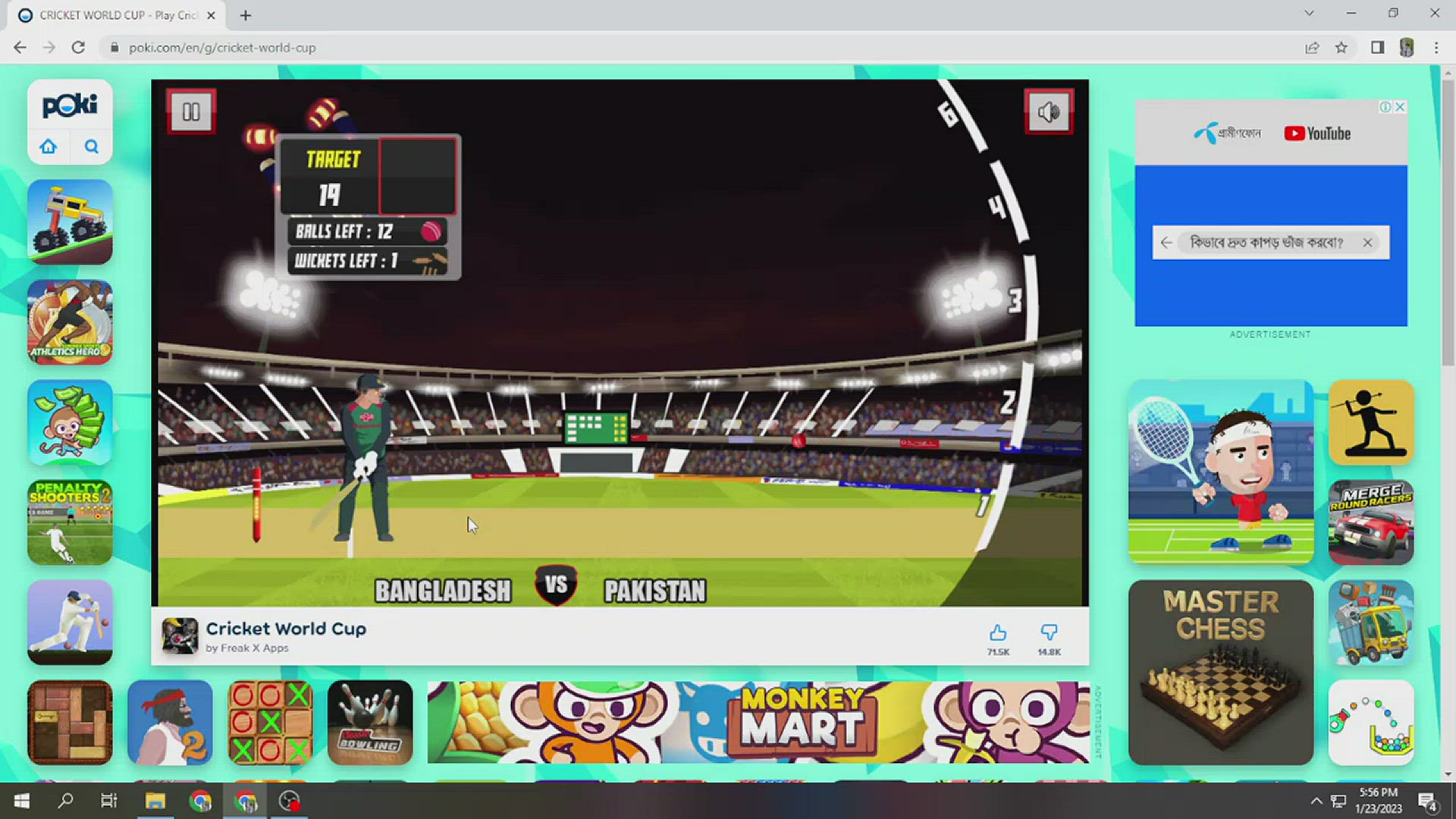Viewport: 1456px width, 819px height.
Task: Open the Master Chess game thumbnail
Action: coord(1221,670)
